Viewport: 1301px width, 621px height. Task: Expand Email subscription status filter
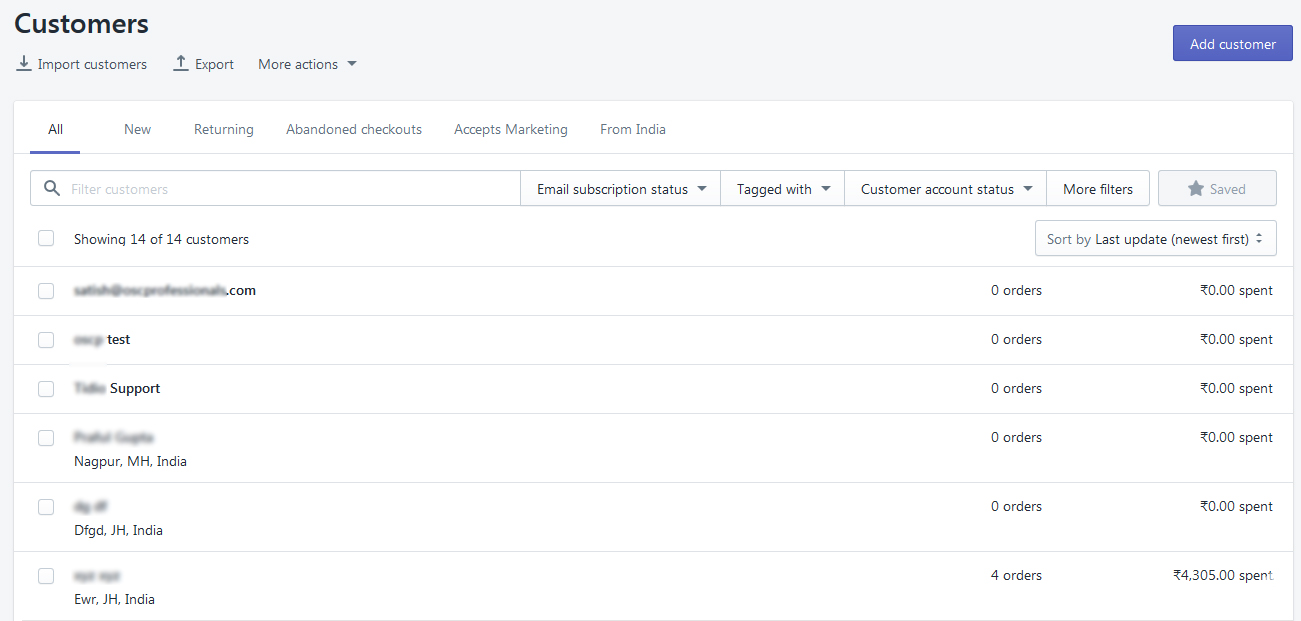[621, 189]
